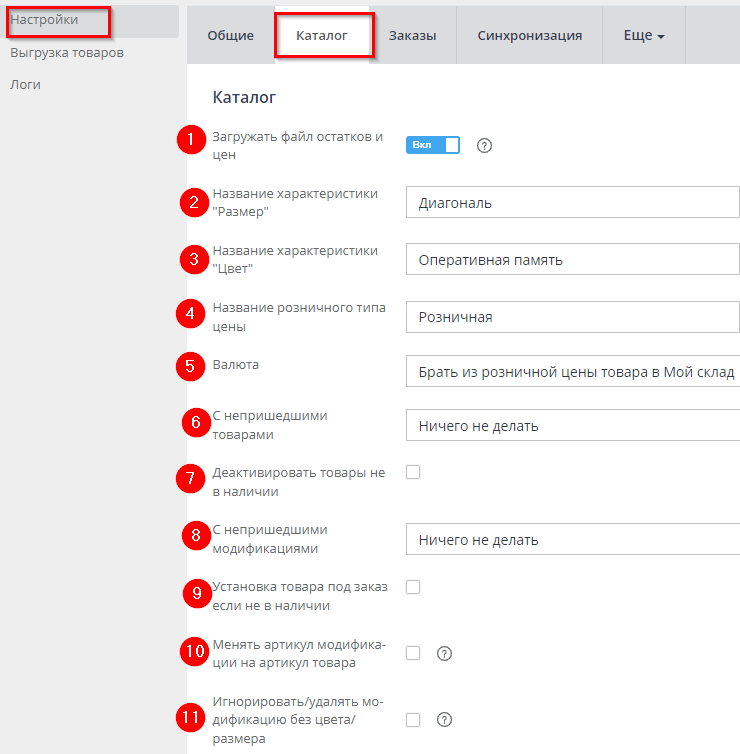740x754 pixels.
Task: Open 'Логи' in the sidebar
Action: click(x=25, y=85)
